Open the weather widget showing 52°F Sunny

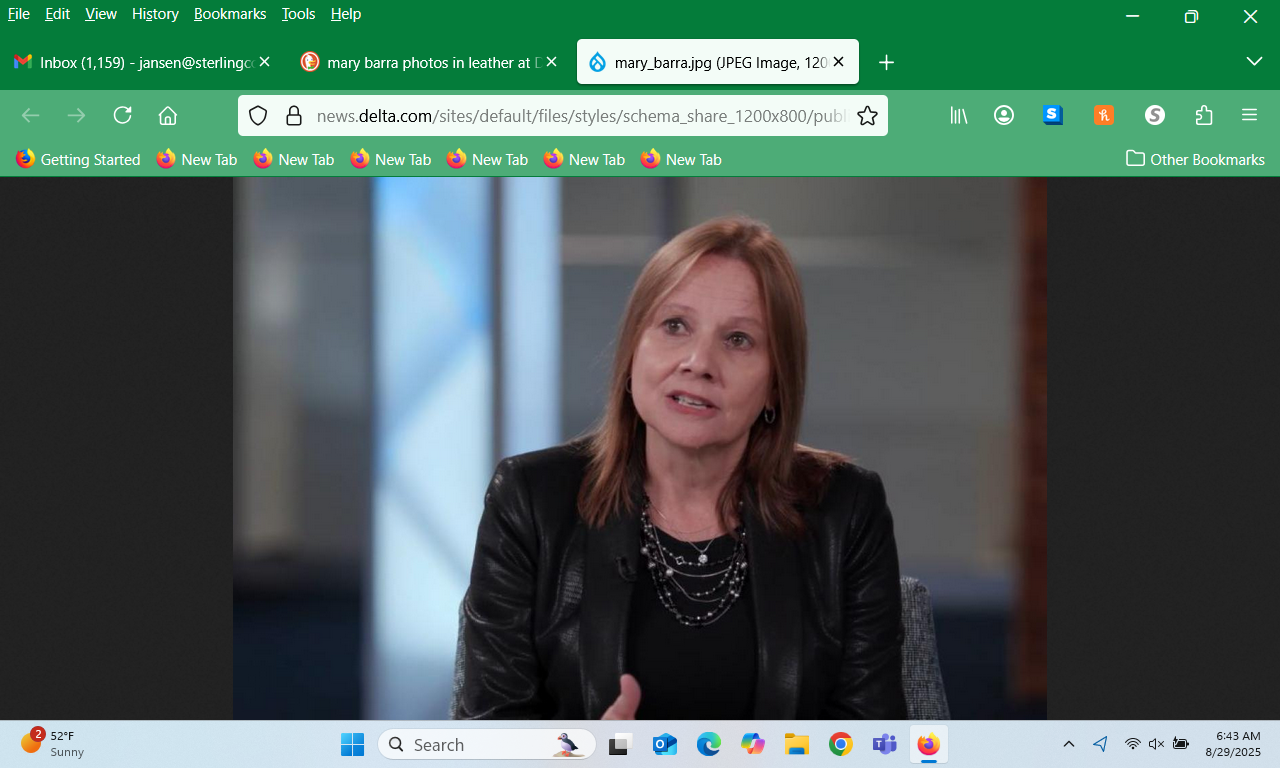pos(55,743)
